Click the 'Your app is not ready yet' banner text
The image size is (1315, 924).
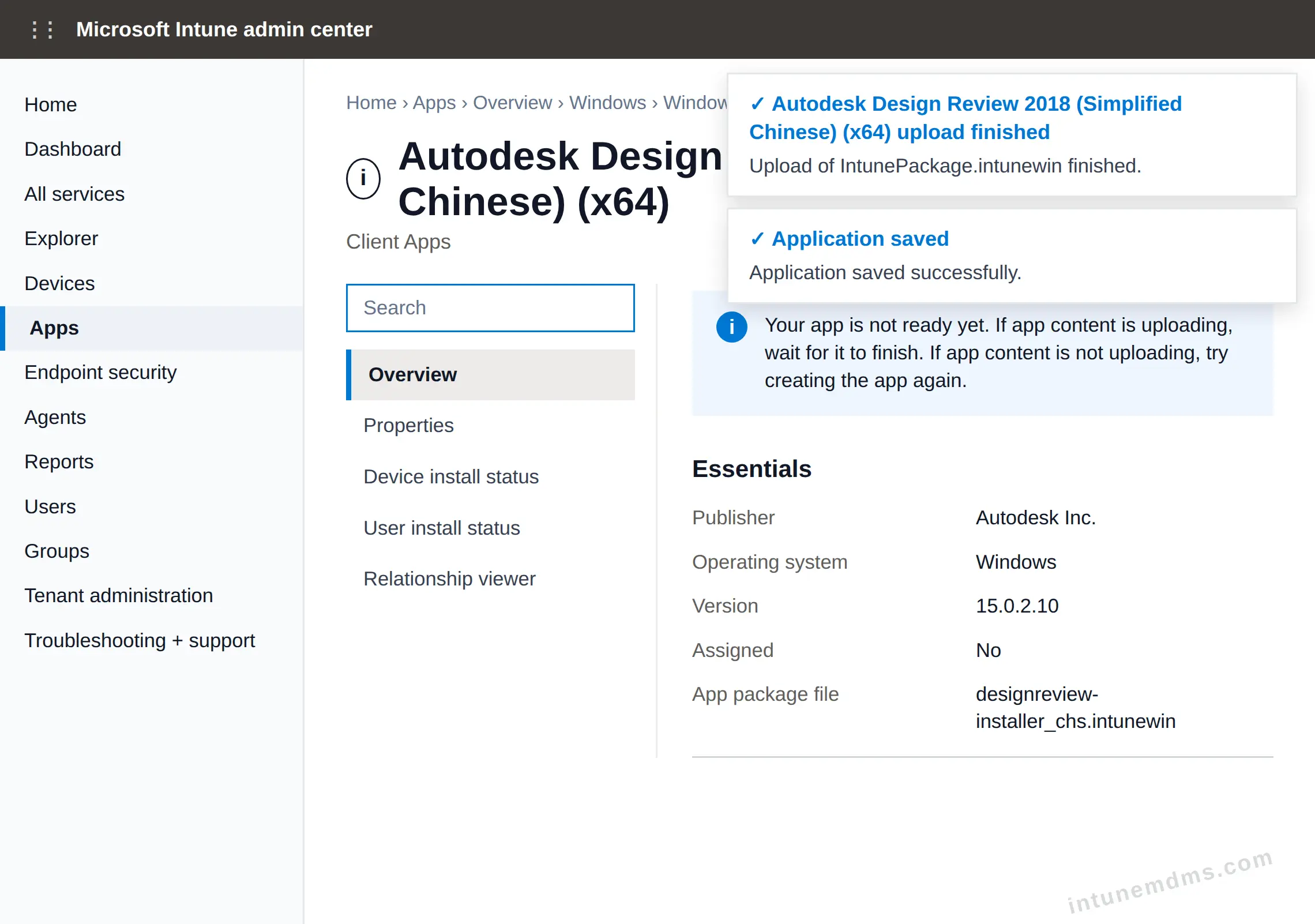click(x=998, y=353)
